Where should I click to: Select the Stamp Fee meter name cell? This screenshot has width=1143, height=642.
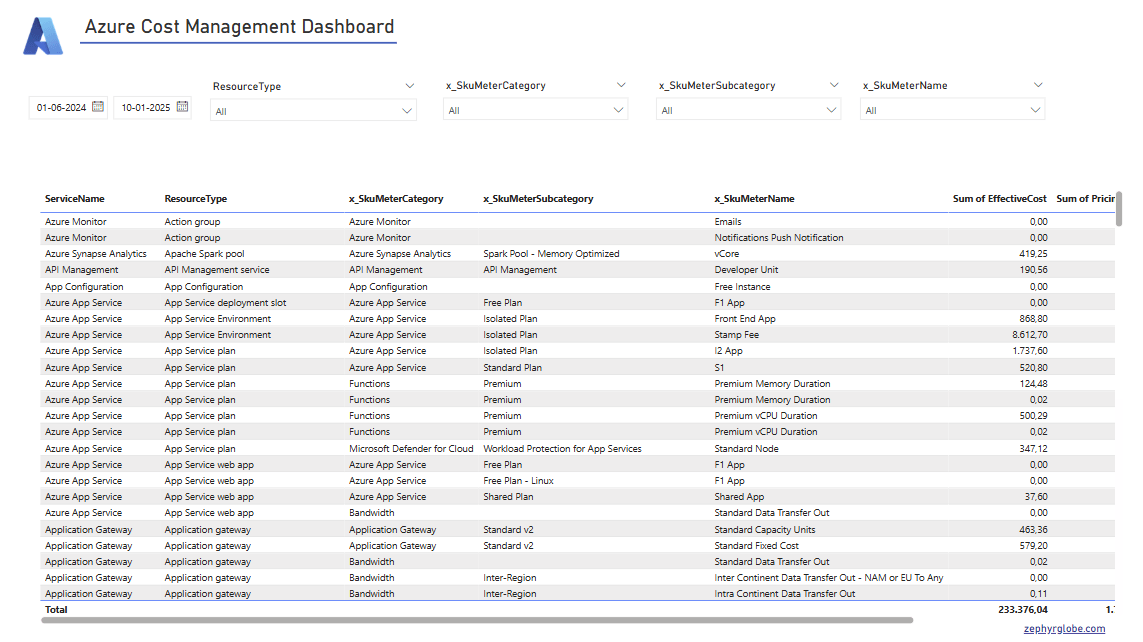point(736,334)
